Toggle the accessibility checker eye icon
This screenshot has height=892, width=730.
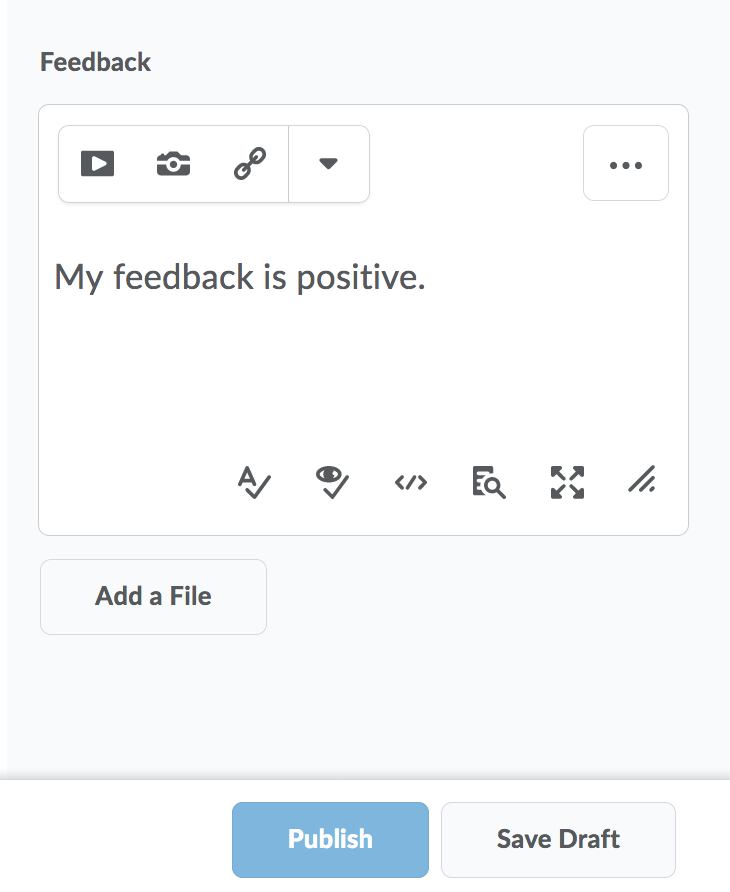332,482
